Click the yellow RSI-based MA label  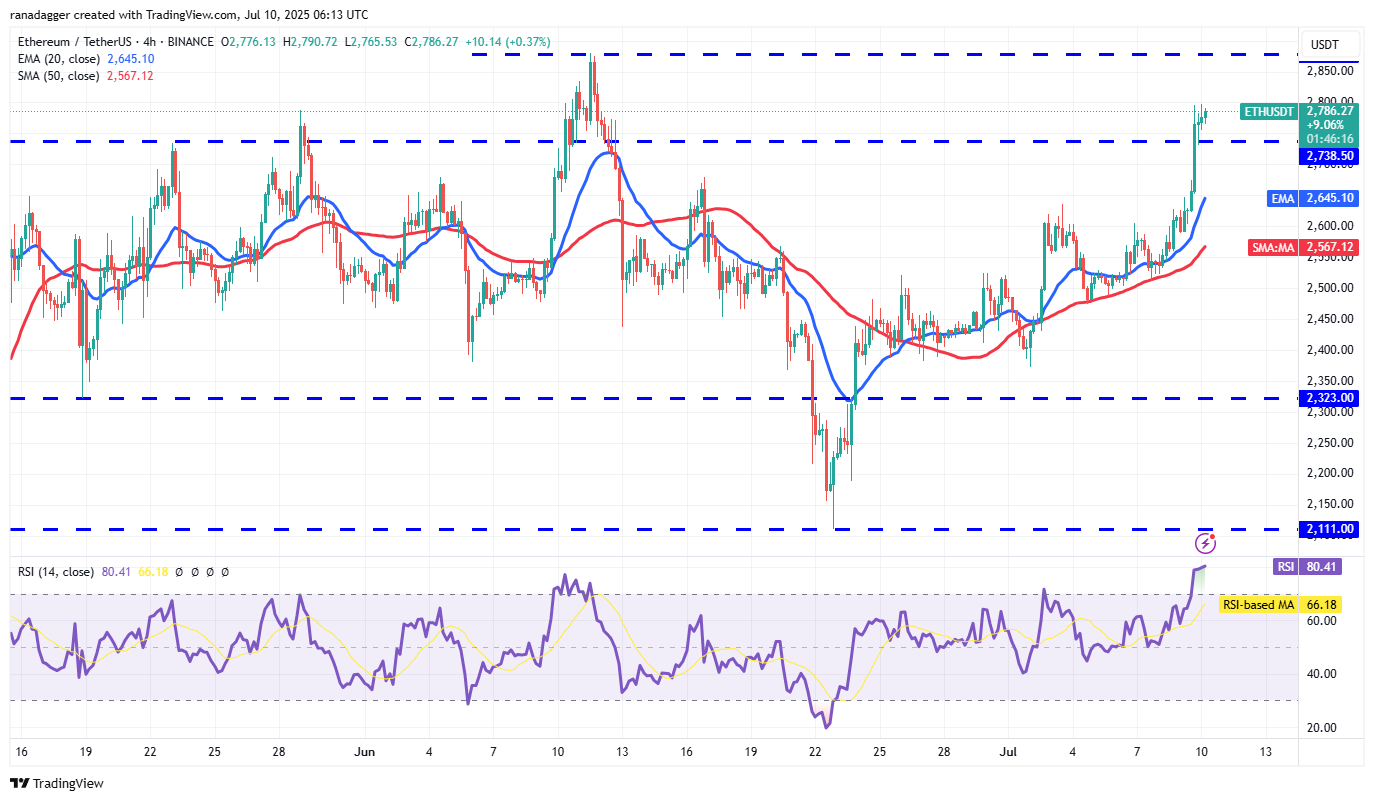[1258, 605]
